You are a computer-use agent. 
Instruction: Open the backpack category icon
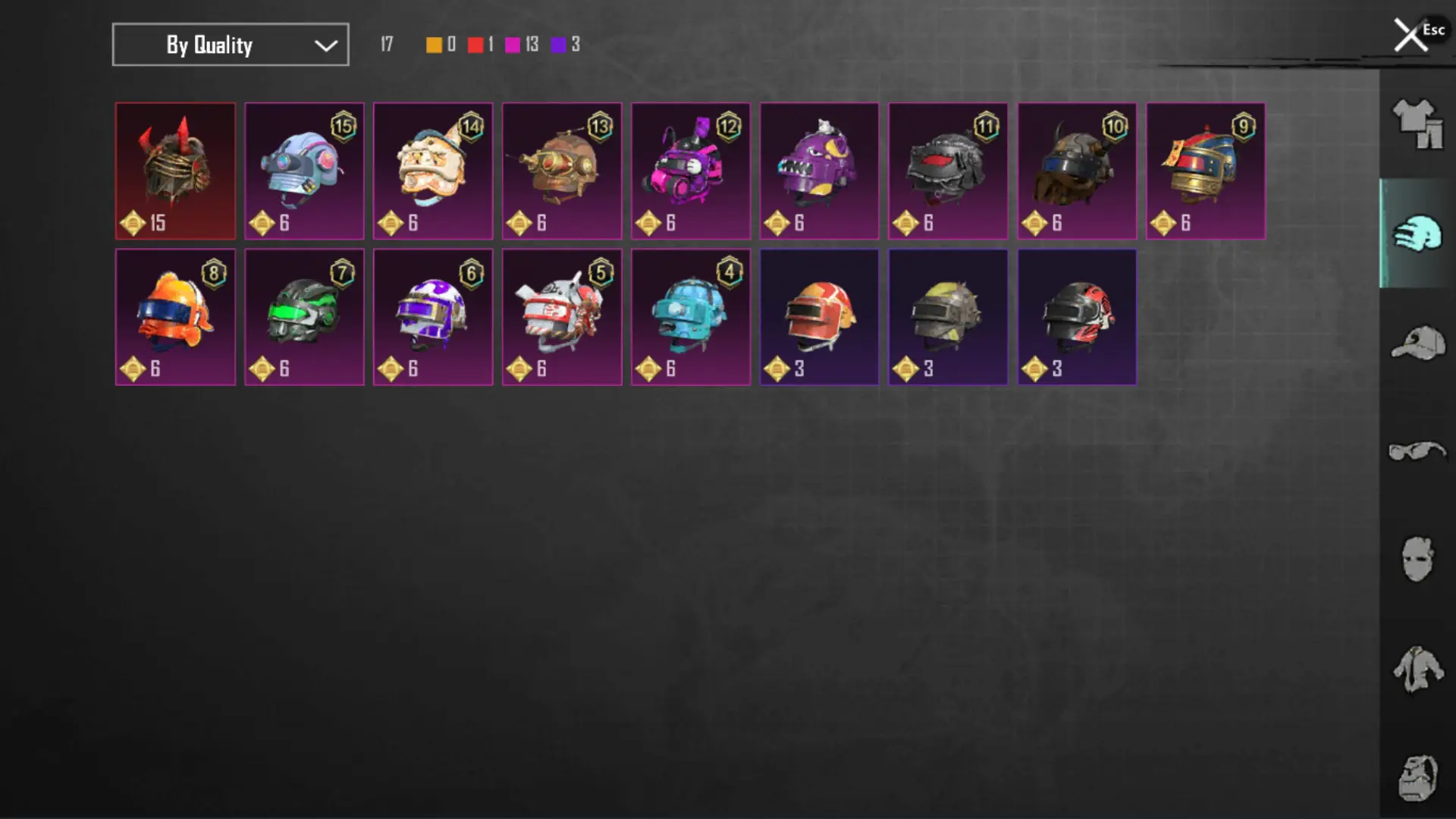(x=1417, y=778)
